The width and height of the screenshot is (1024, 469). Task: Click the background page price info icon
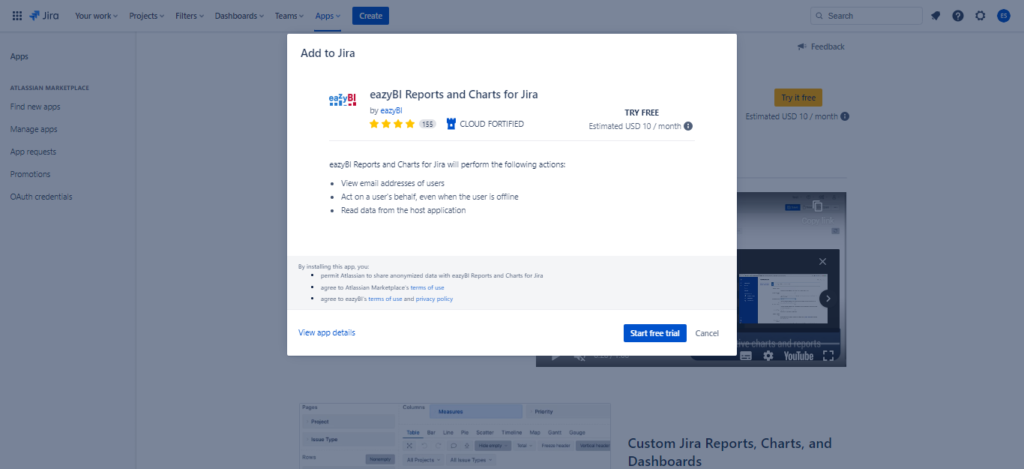point(845,116)
